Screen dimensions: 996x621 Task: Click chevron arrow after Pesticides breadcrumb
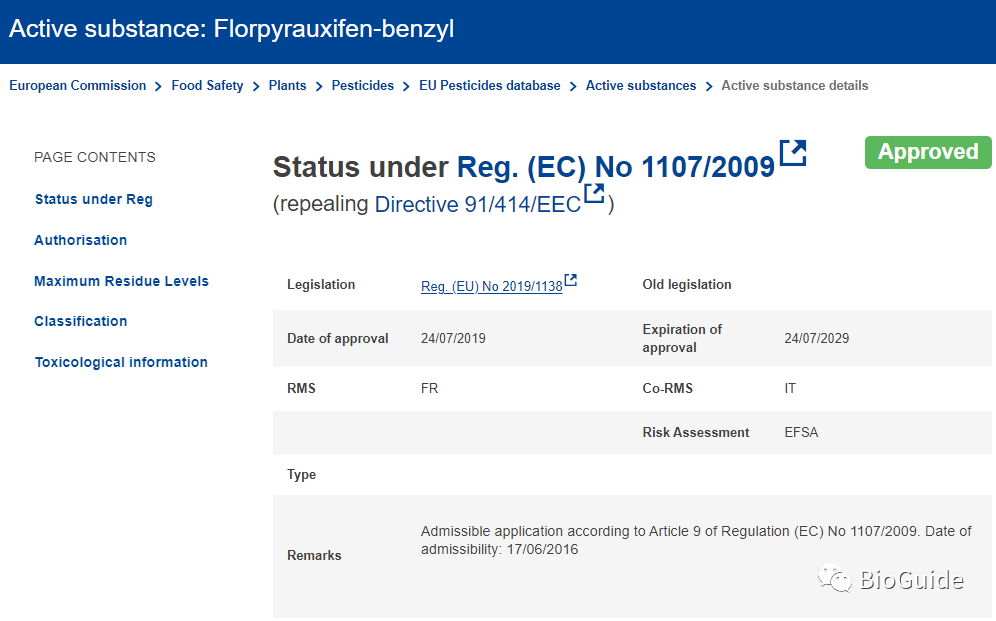click(406, 86)
